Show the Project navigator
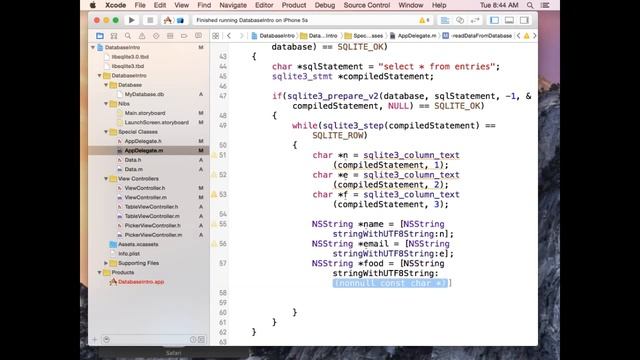 click(x=100, y=36)
